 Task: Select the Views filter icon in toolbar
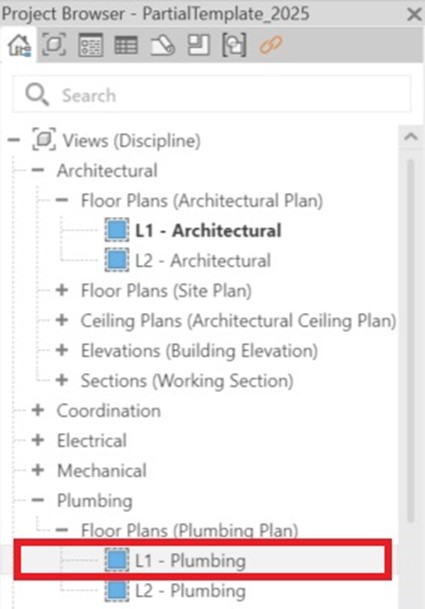click(54, 45)
